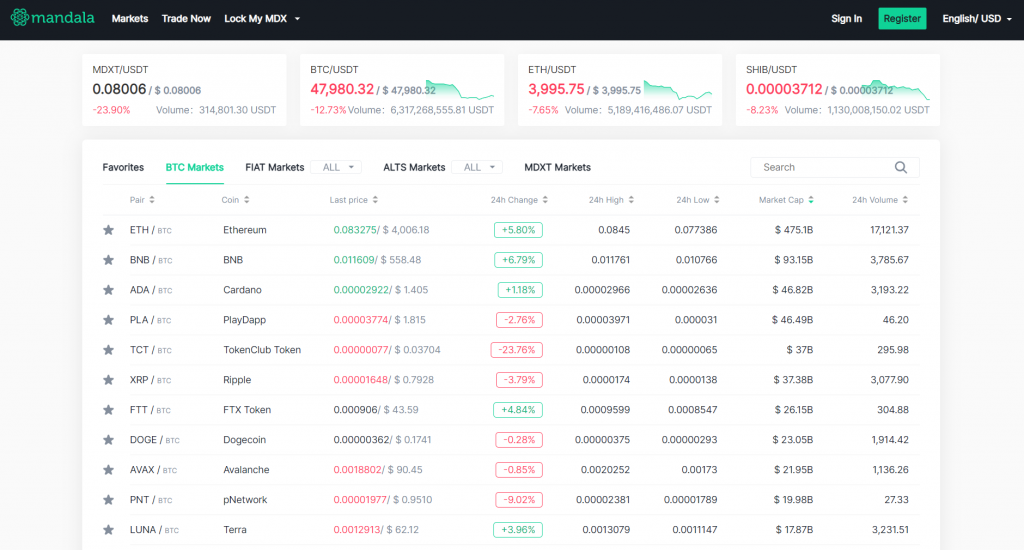Favorite the DOGE / BTC pair star
1024x550 pixels.
pyautogui.click(x=108, y=440)
